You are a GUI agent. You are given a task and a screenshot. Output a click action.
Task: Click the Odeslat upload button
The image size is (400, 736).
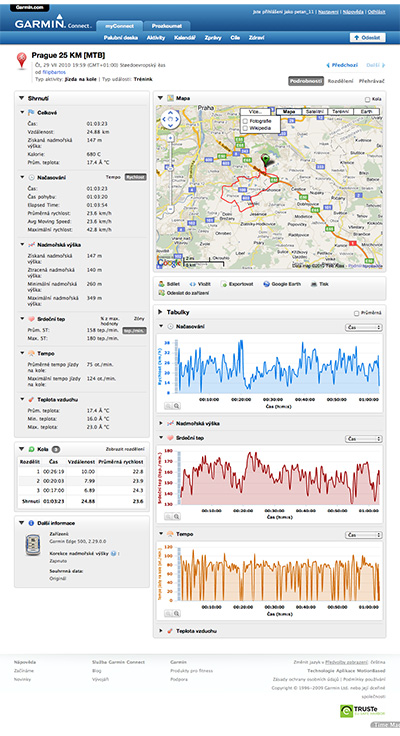(x=367, y=38)
